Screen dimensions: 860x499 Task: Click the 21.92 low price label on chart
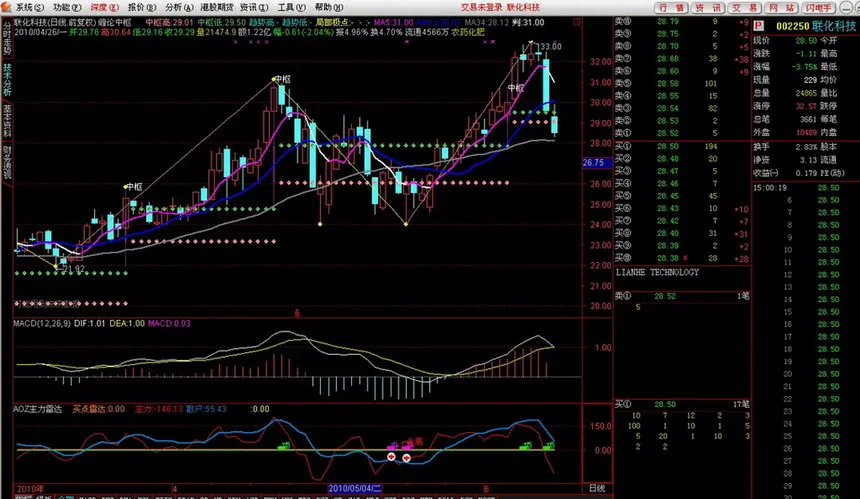pyautogui.click(x=73, y=269)
